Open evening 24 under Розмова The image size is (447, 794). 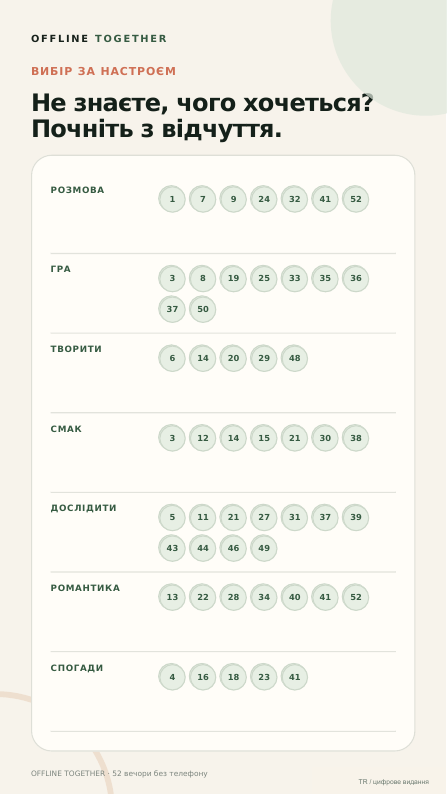[264, 199]
